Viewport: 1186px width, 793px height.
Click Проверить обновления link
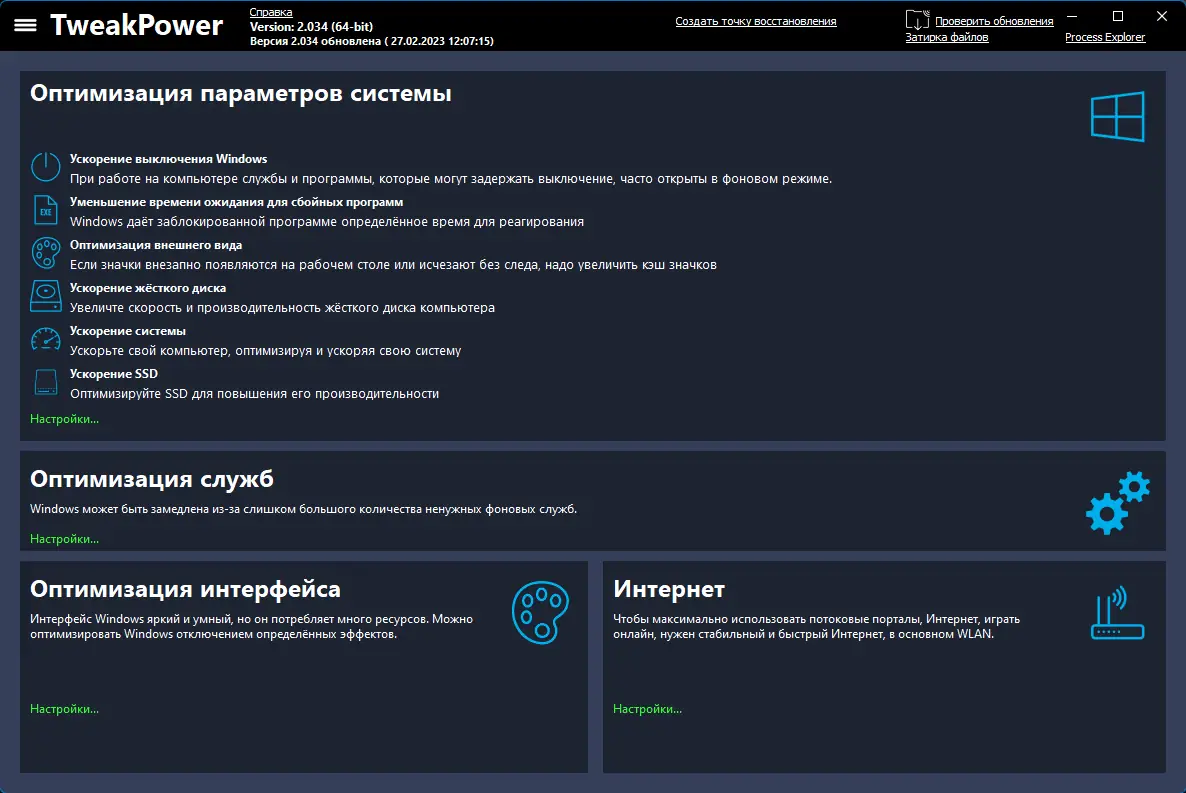click(x=994, y=21)
